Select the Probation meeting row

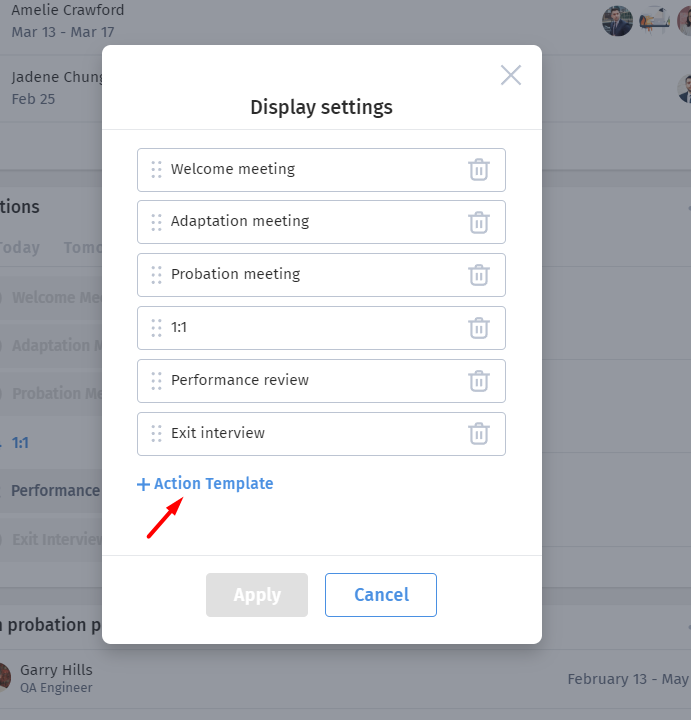pos(321,275)
